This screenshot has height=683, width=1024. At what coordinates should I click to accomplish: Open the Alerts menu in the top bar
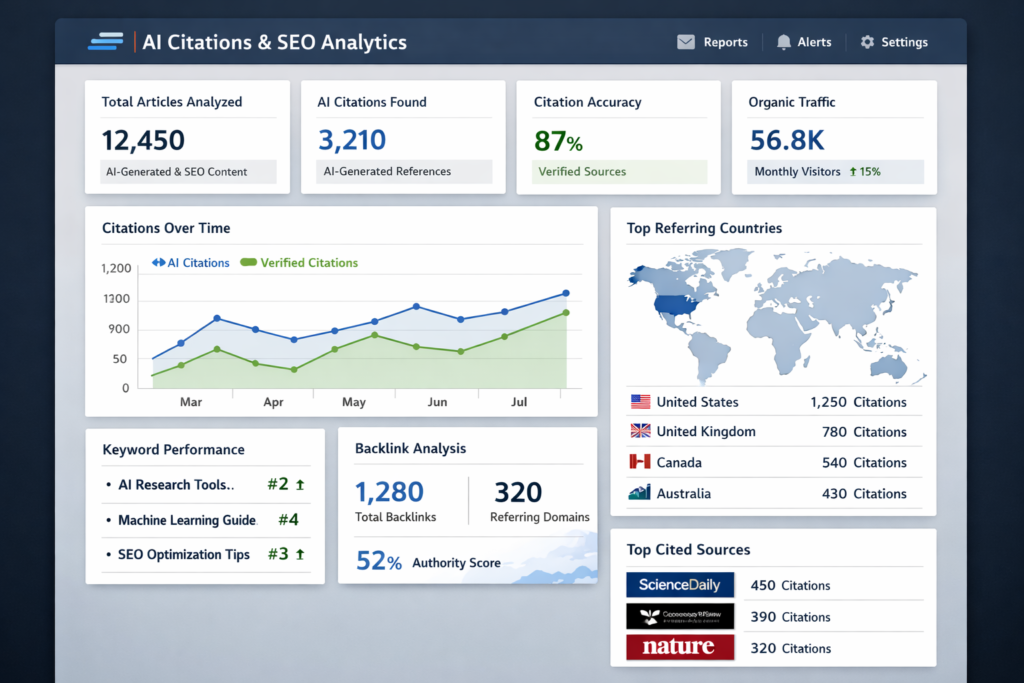pyautogui.click(x=804, y=42)
